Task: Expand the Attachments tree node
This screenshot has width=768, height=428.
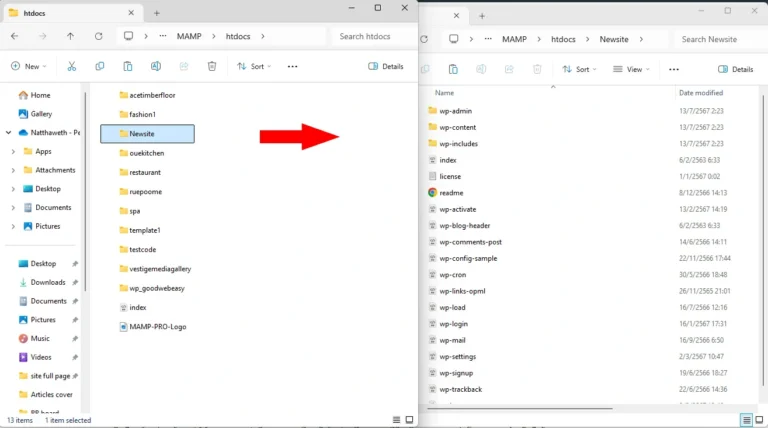Action: [13, 170]
